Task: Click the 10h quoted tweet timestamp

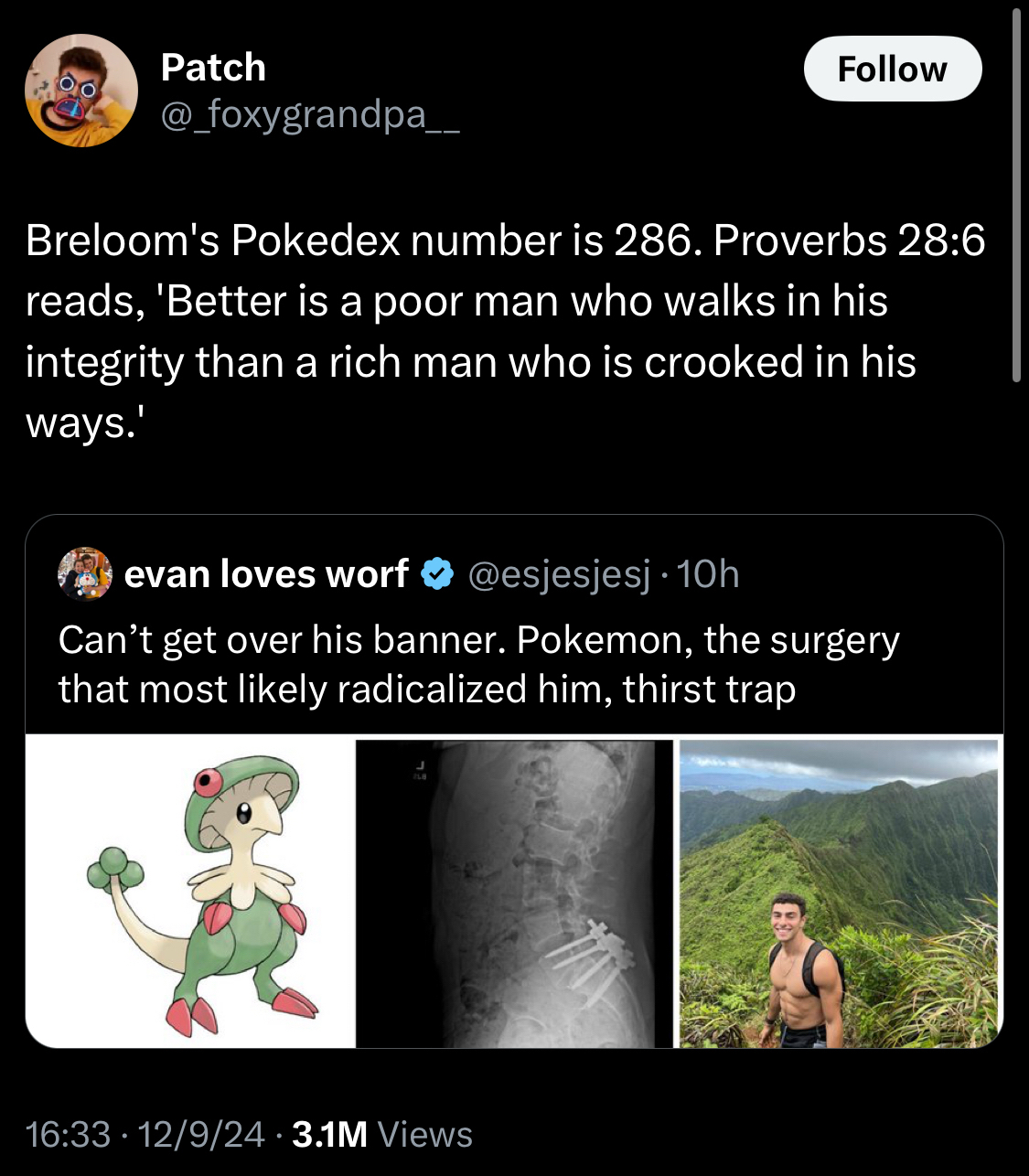Action: (709, 574)
